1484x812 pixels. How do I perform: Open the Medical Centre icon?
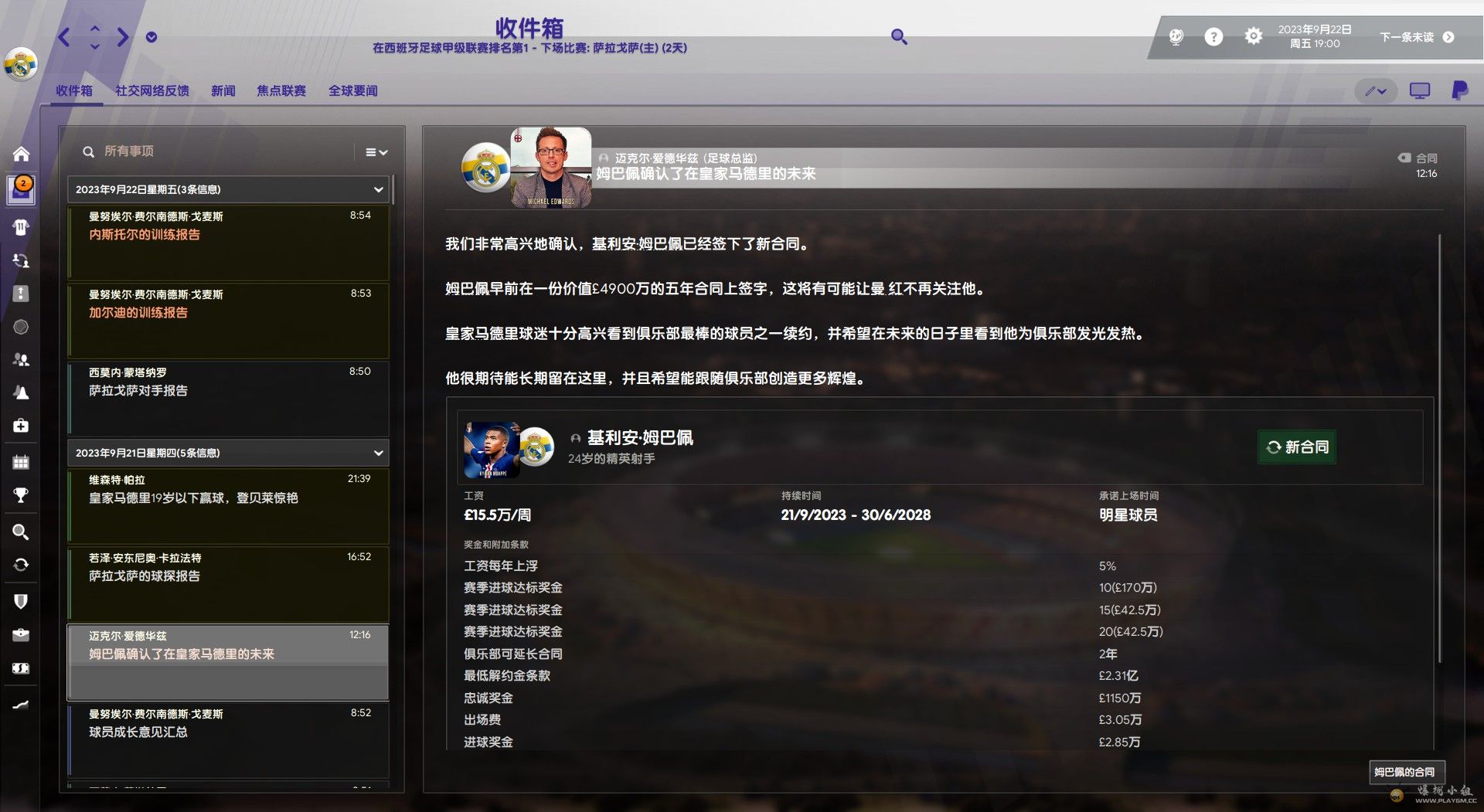21,426
